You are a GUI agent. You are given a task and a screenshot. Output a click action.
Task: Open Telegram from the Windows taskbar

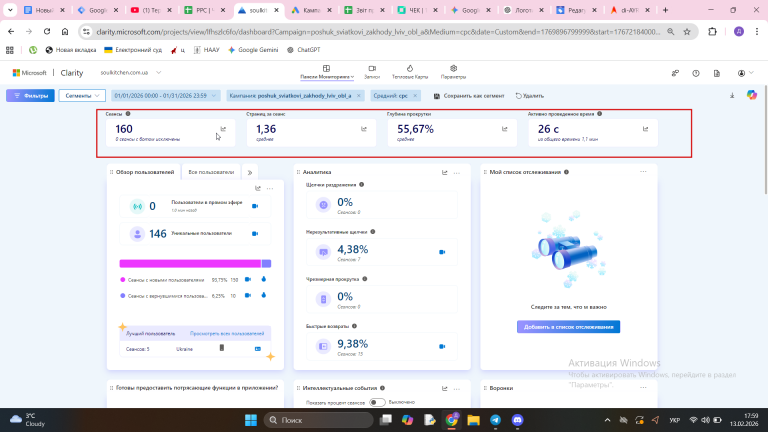495,420
